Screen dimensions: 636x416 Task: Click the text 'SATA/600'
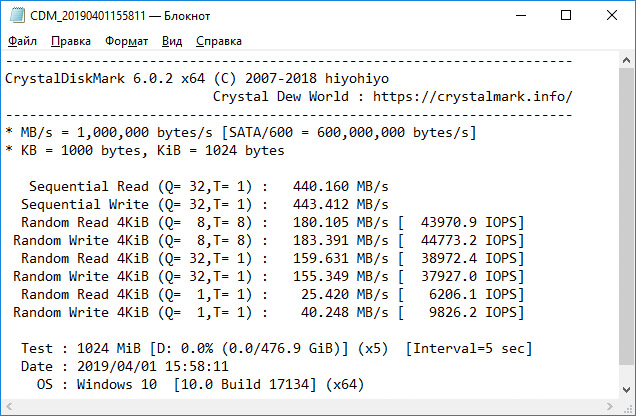[261, 133]
